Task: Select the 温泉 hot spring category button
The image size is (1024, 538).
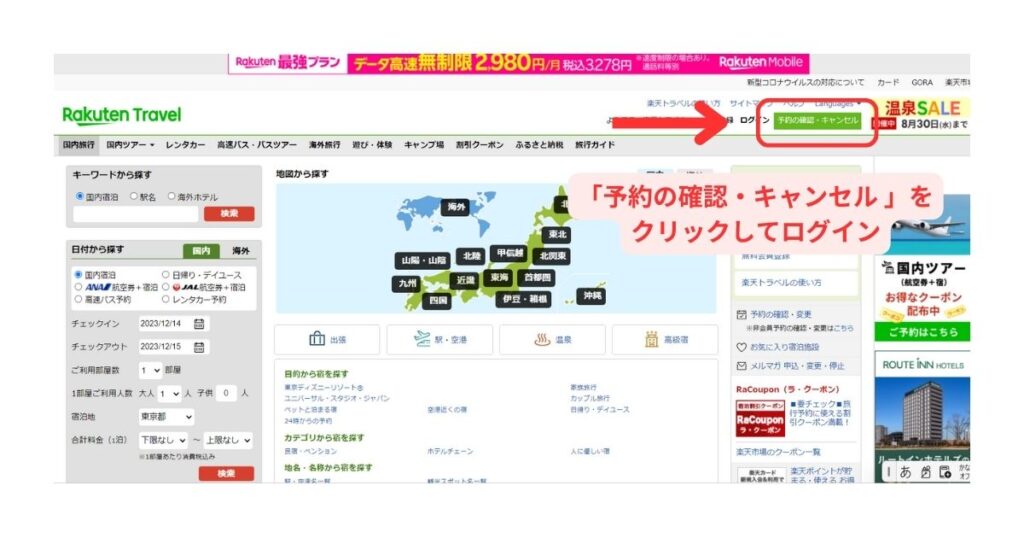Action: click(552, 340)
